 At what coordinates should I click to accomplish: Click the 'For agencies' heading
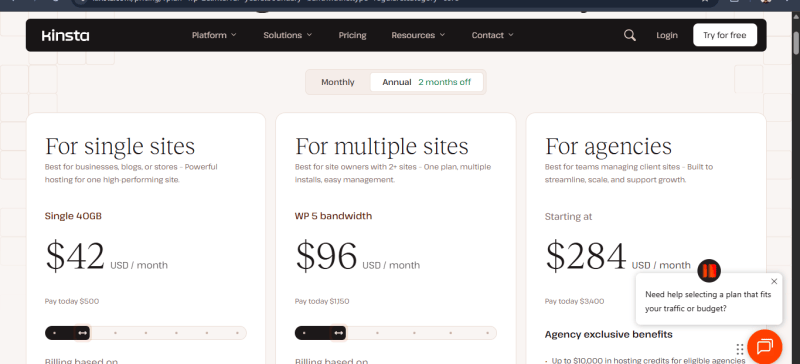(x=608, y=147)
